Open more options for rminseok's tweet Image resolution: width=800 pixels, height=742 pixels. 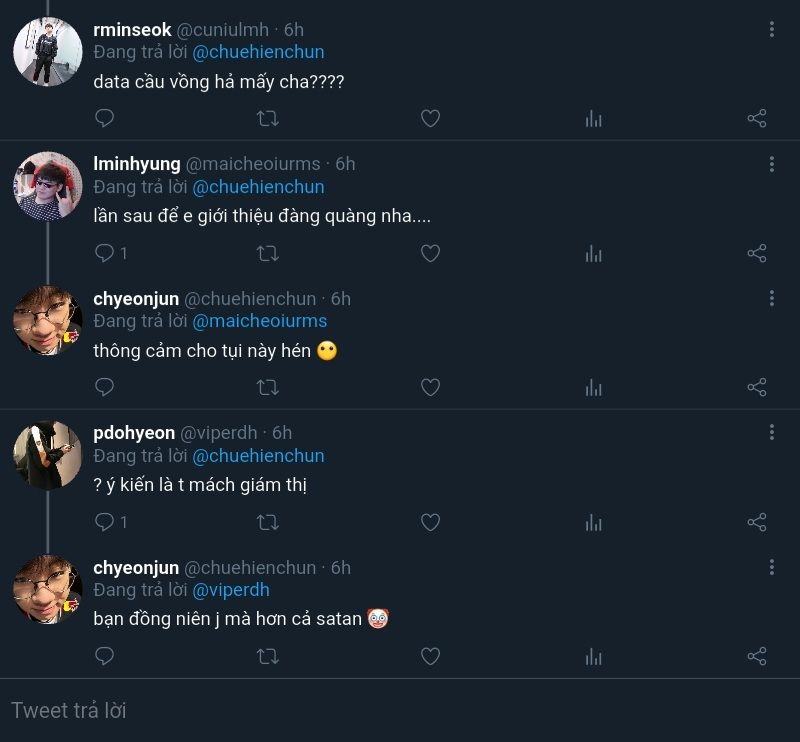click(772, 30)
